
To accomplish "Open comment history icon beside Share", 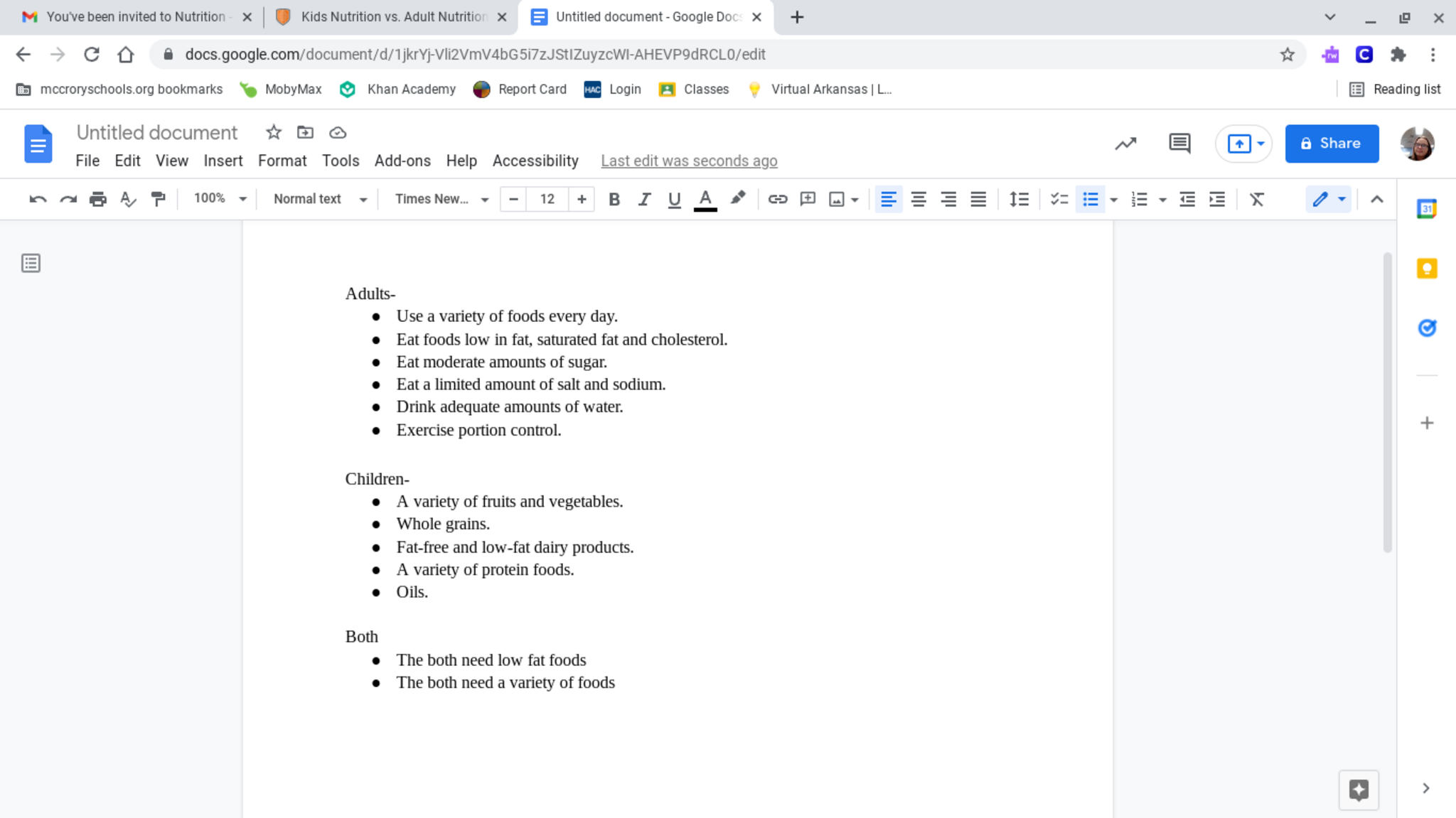I will [x=1179, y=144].
